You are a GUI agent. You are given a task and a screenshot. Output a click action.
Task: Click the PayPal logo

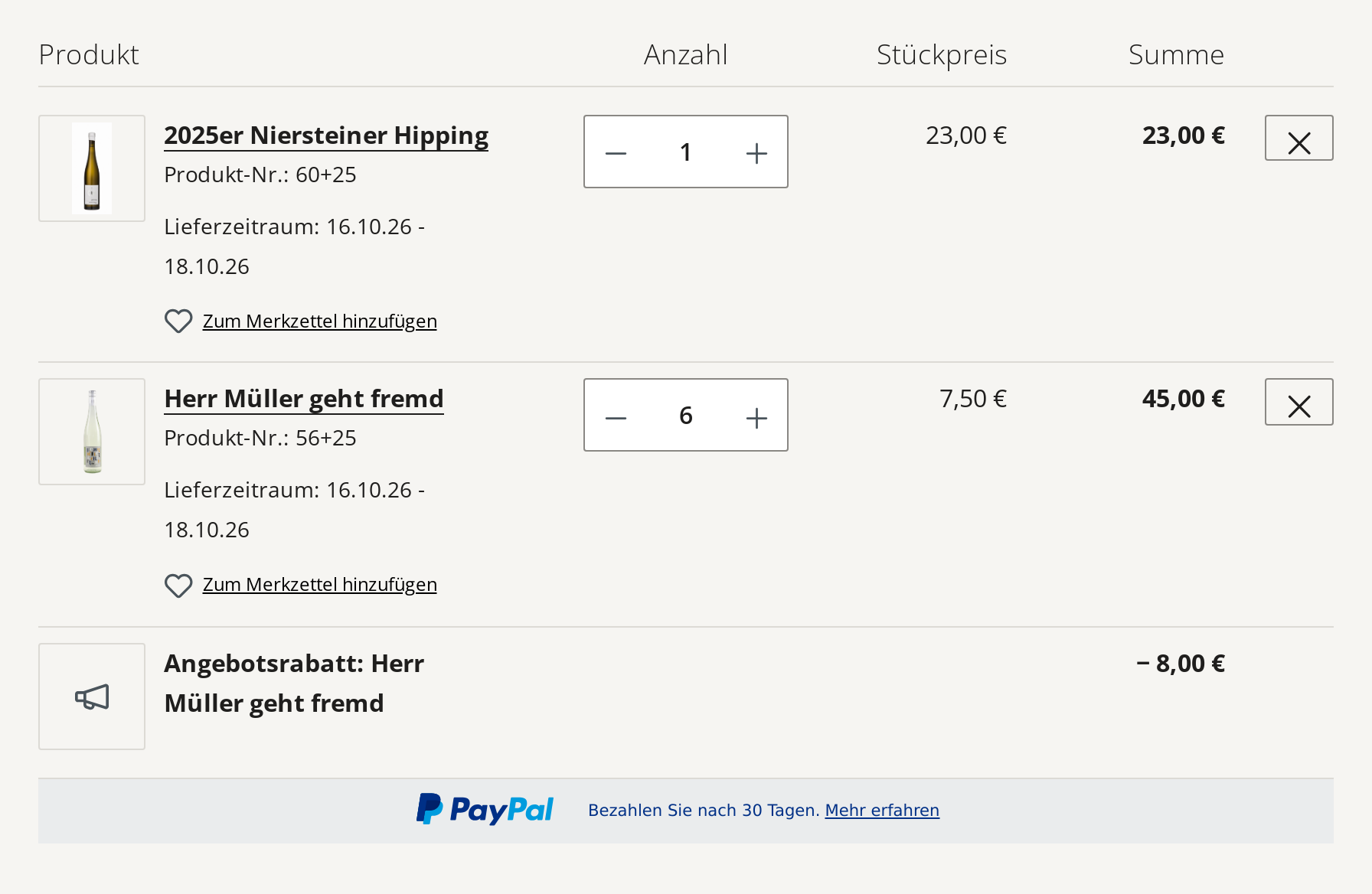coord(485,810)
